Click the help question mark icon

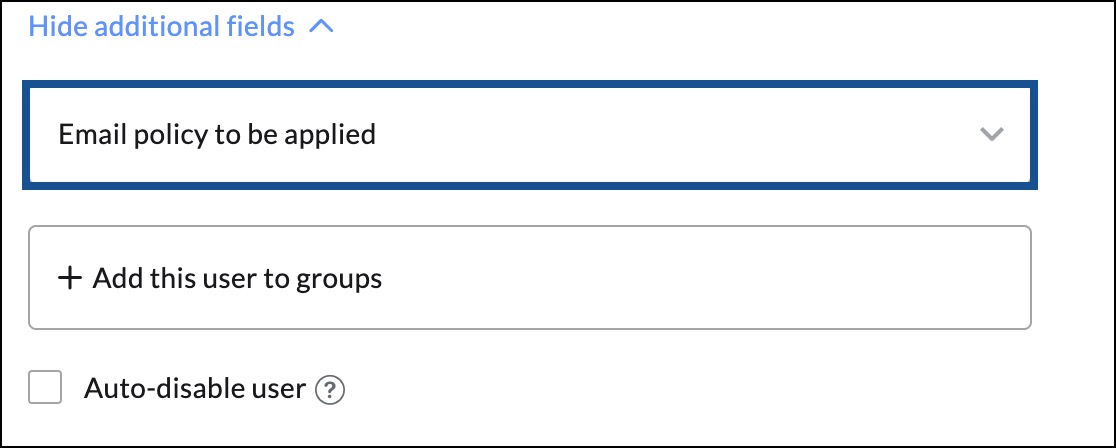[x=330, y=390]
